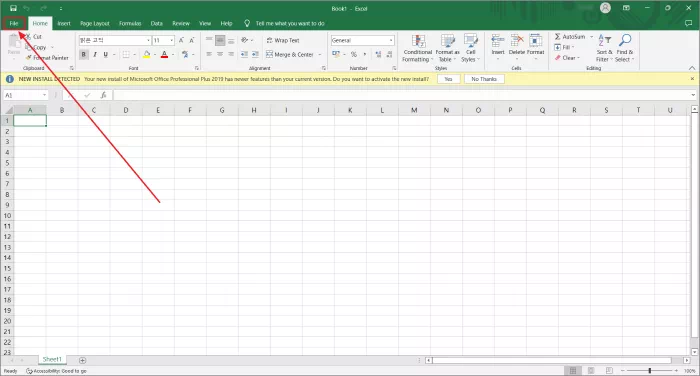This screenshot has height=376, width=700.
Task: Select the Data tab
Action: point(157,23)
